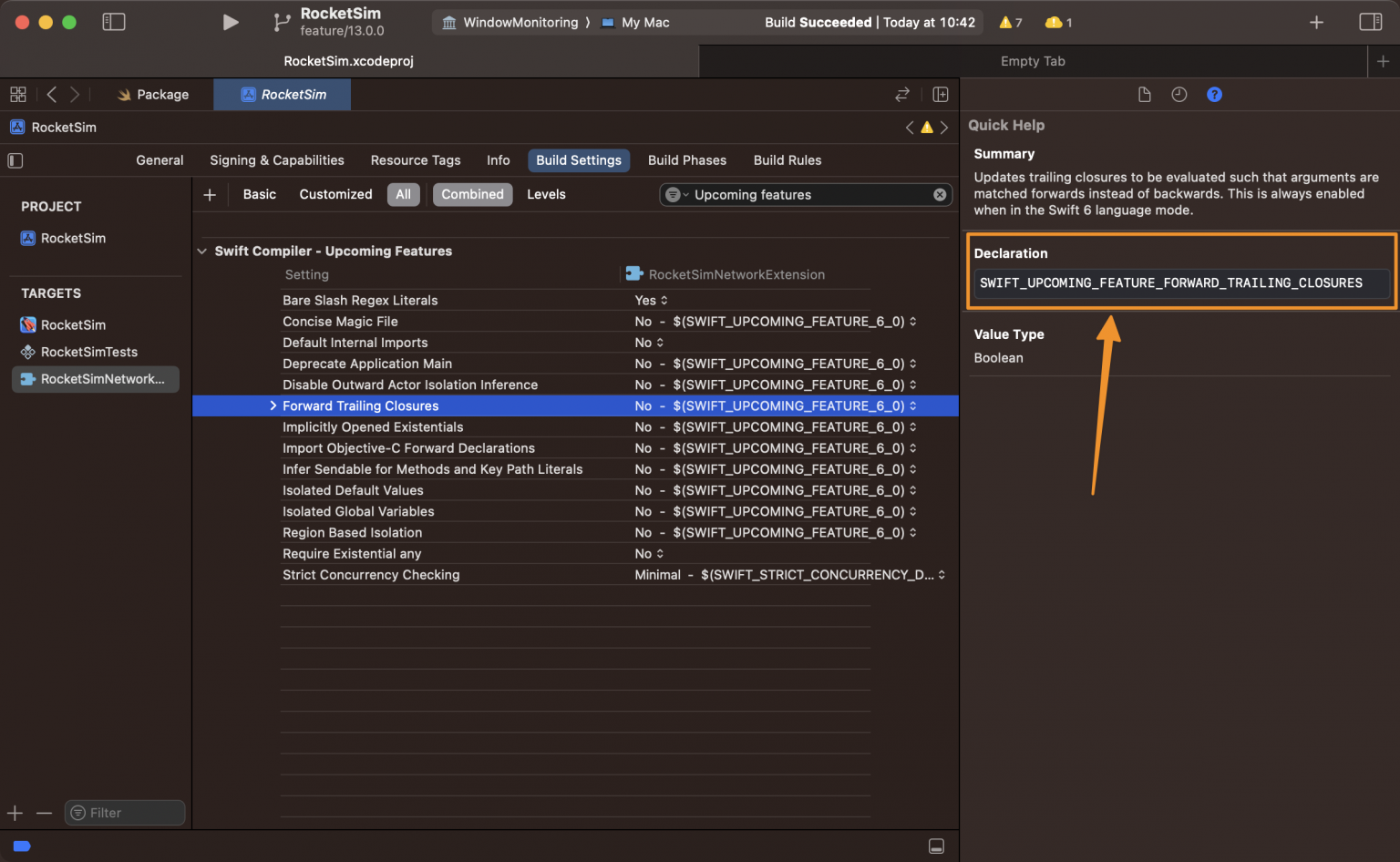Add editor on right split icon
This screenshot has width=1400, height=862.
(x=941, y=95)
